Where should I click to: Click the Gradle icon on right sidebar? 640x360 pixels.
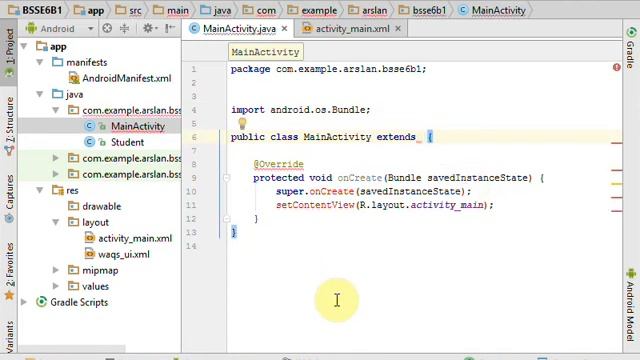click(631, 33)
